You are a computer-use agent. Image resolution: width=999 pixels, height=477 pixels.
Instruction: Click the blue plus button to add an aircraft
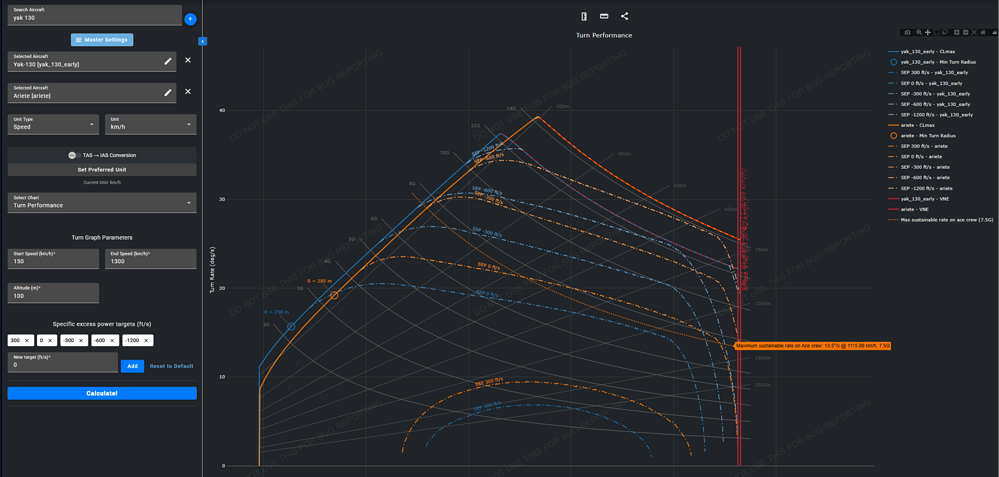point(190,19)
